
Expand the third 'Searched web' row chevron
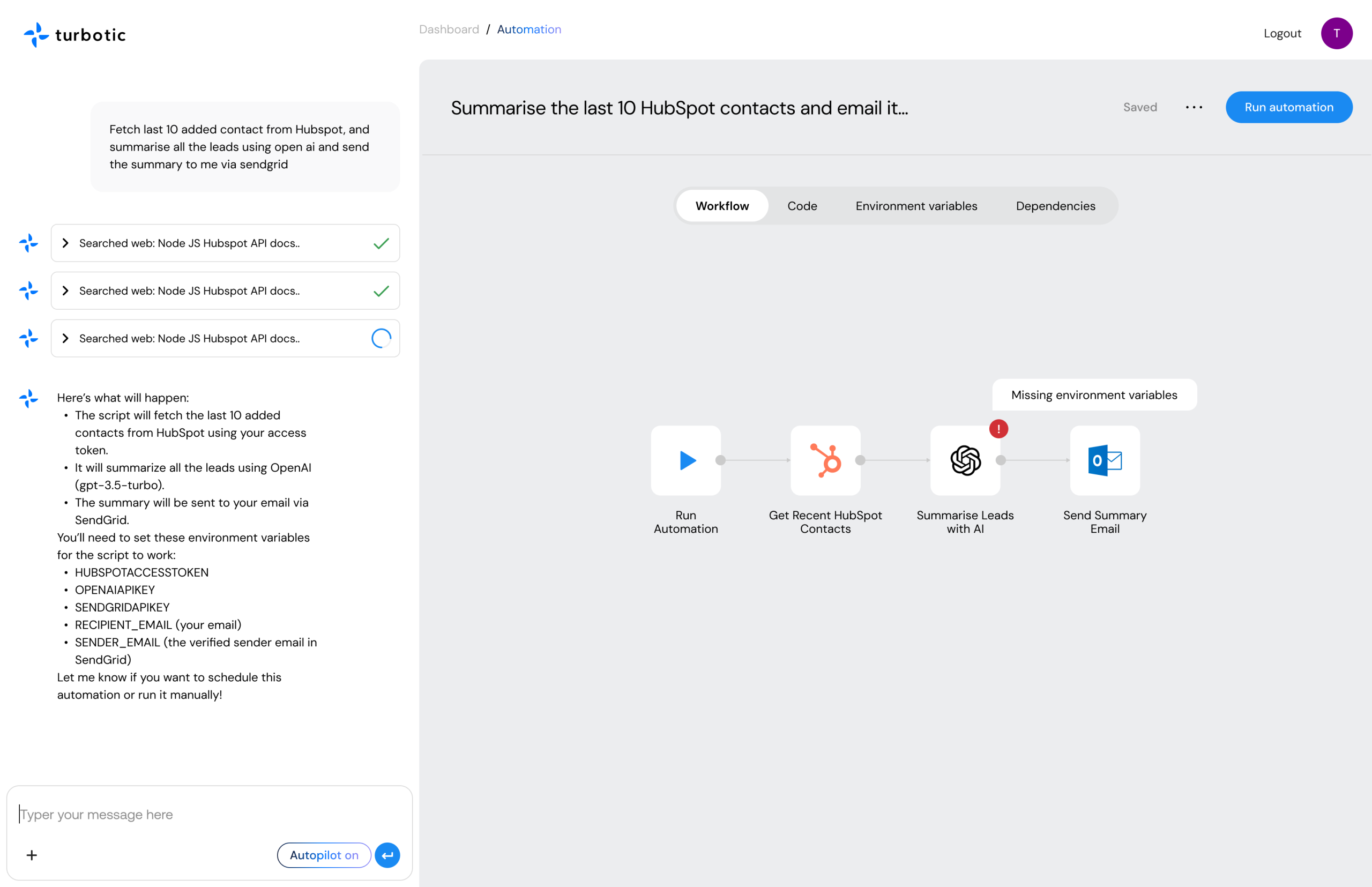(65, 338)
